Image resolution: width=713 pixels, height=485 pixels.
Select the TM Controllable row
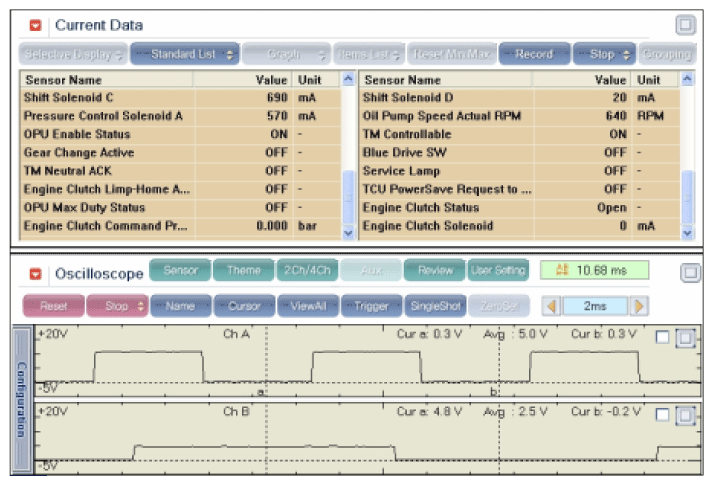point(520,135)
